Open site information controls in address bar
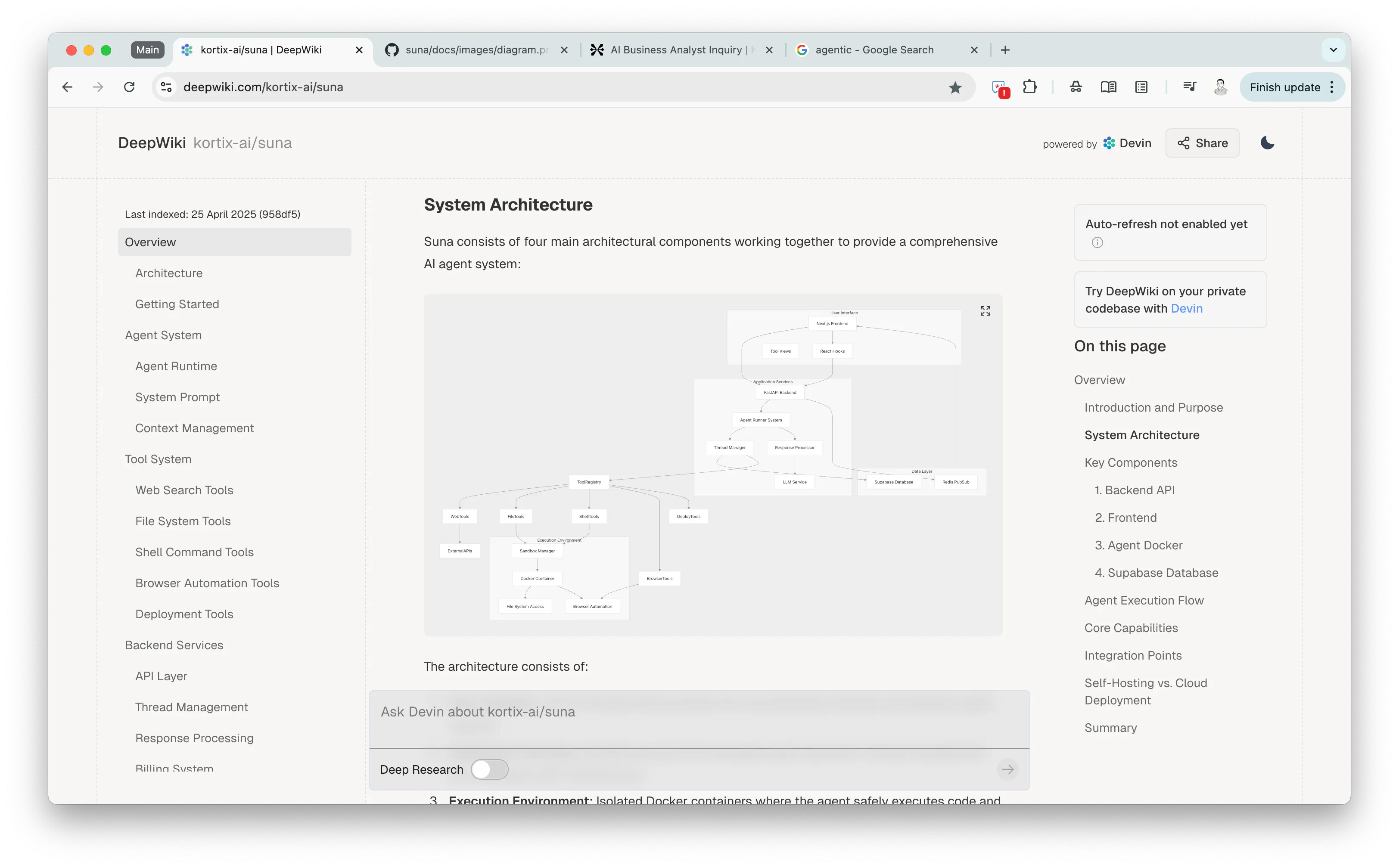1399x868 pixels. click(166, 87)
